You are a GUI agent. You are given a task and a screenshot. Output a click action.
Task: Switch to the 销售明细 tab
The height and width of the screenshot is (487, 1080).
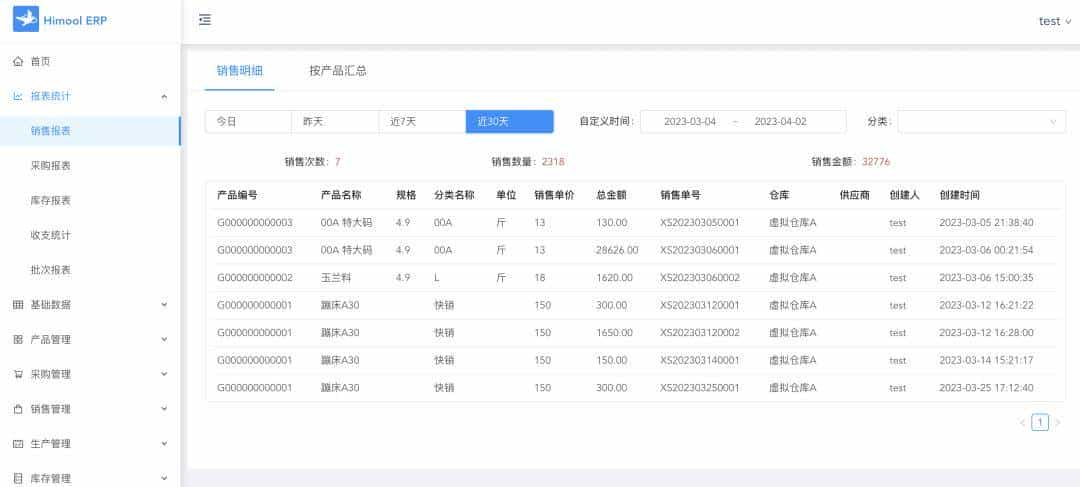pos(240,70)
